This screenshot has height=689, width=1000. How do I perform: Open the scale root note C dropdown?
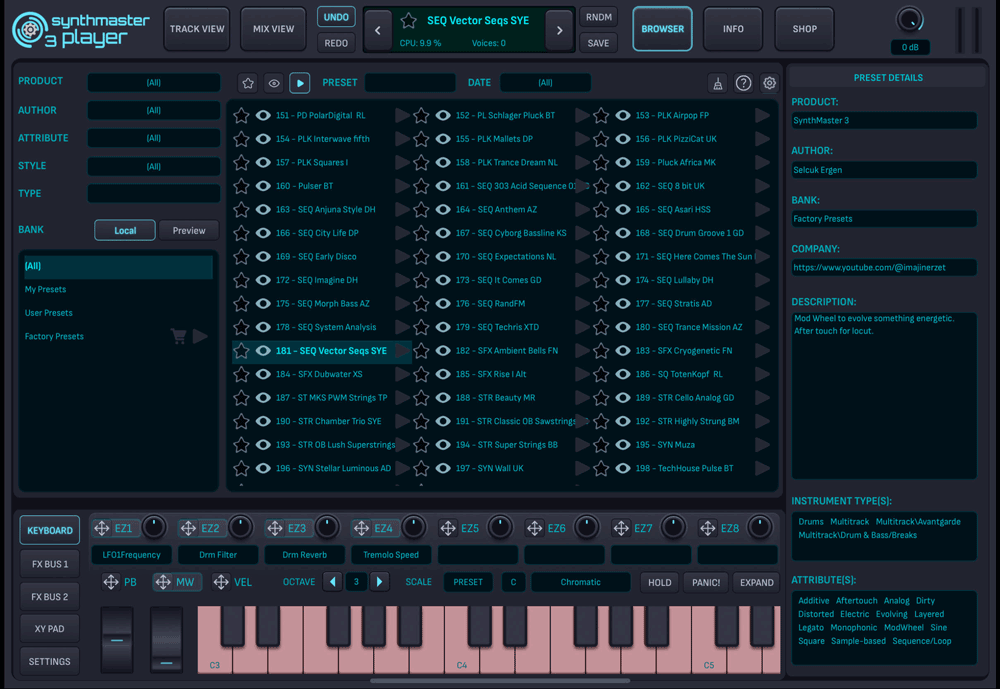(x=513, y=582)
